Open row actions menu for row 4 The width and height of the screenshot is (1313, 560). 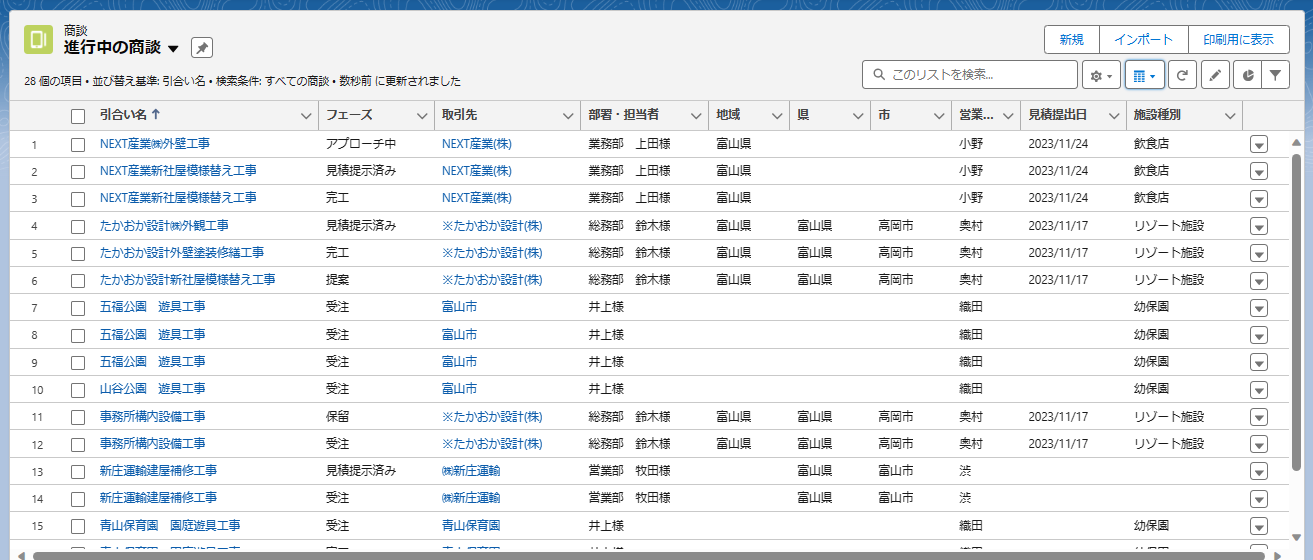click(x=1259, y=226)
